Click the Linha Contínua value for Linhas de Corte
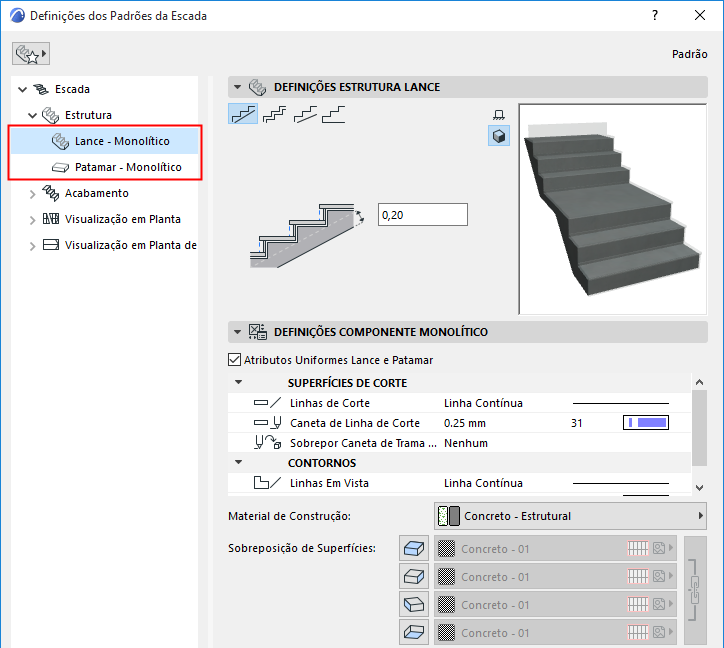 pyautogui.click(x=483, y=403)
